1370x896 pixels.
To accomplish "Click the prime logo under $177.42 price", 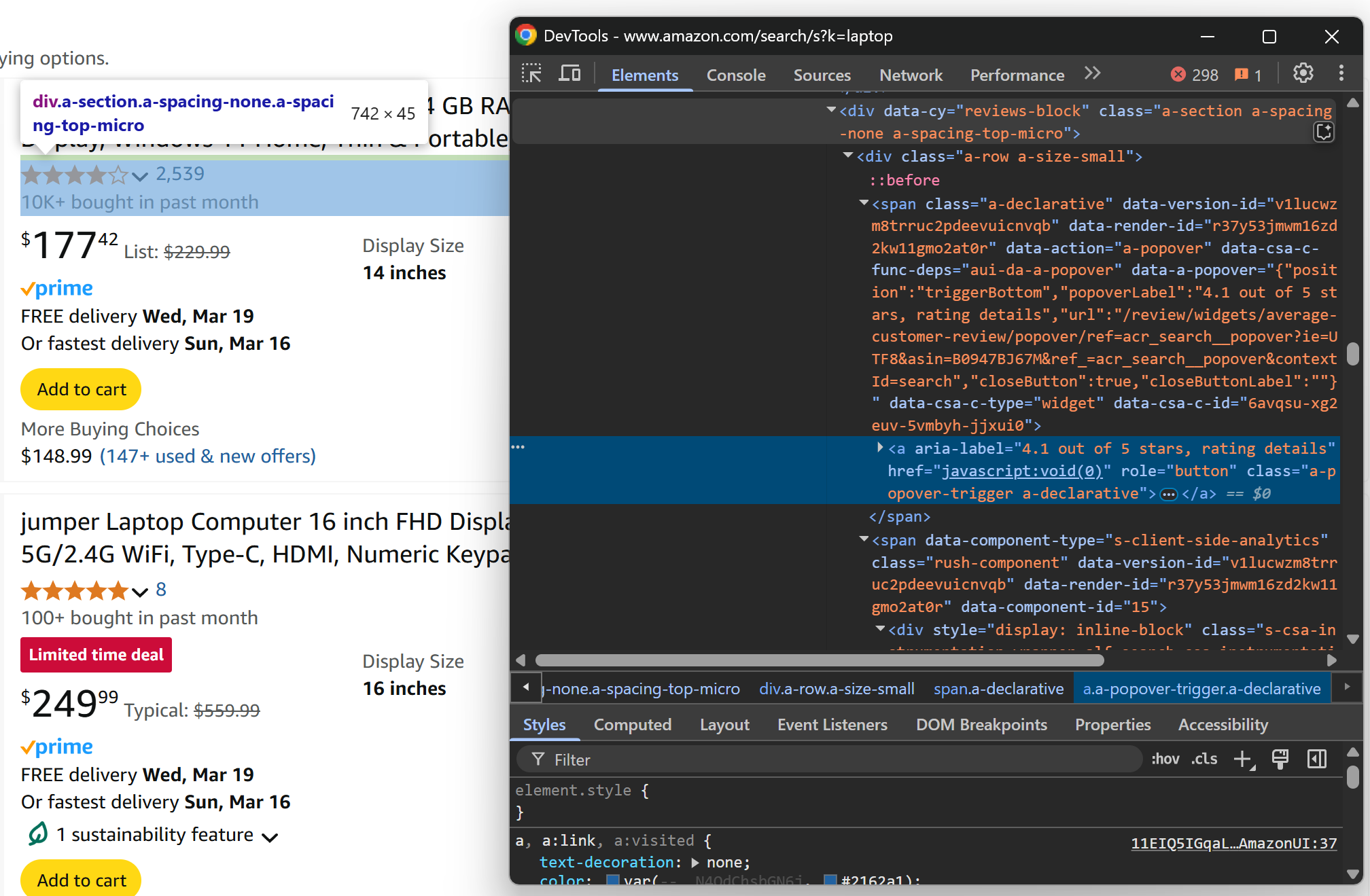I will [57, 289].
